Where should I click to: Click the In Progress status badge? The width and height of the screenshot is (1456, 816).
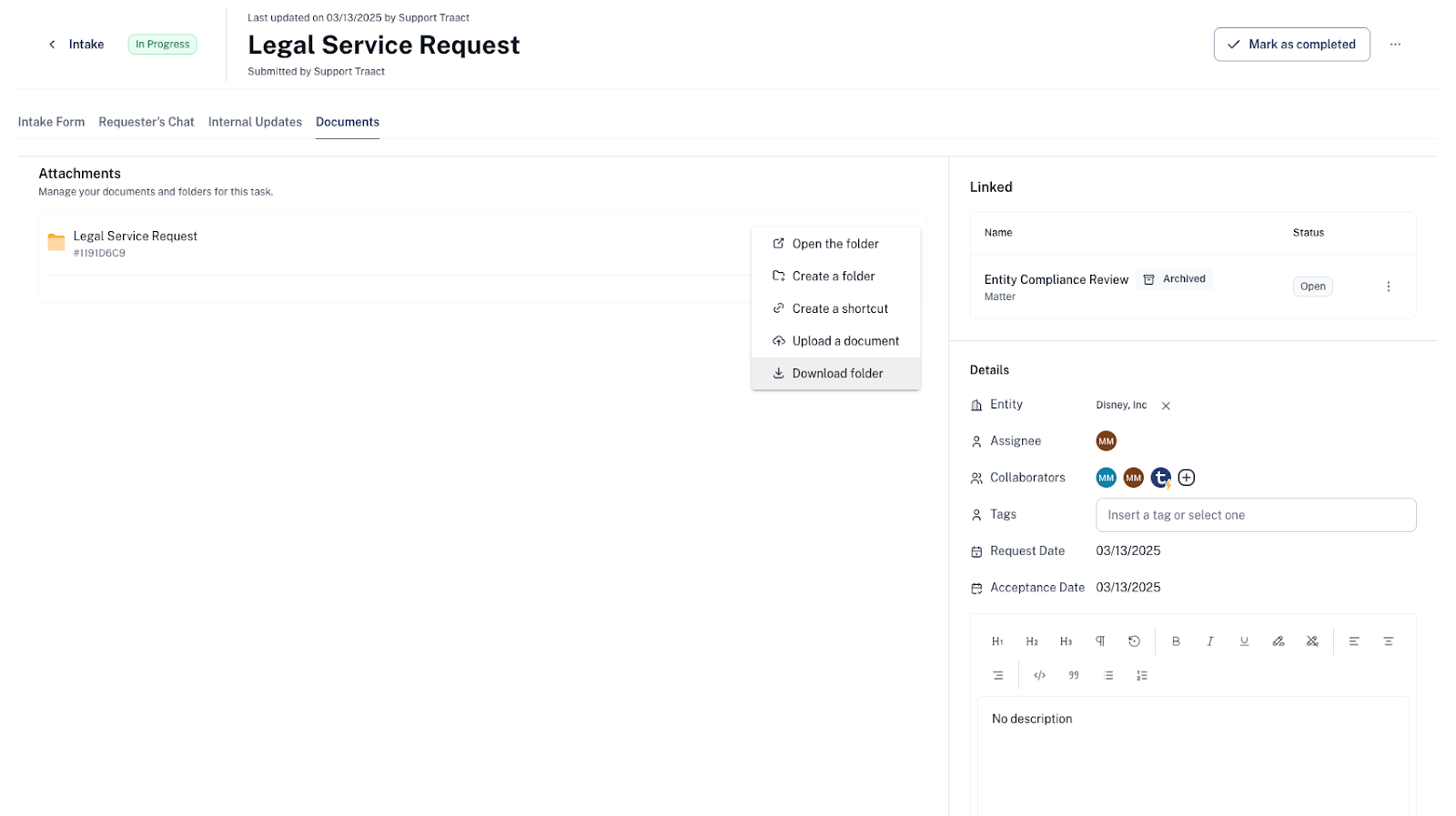tap(163, 45)
